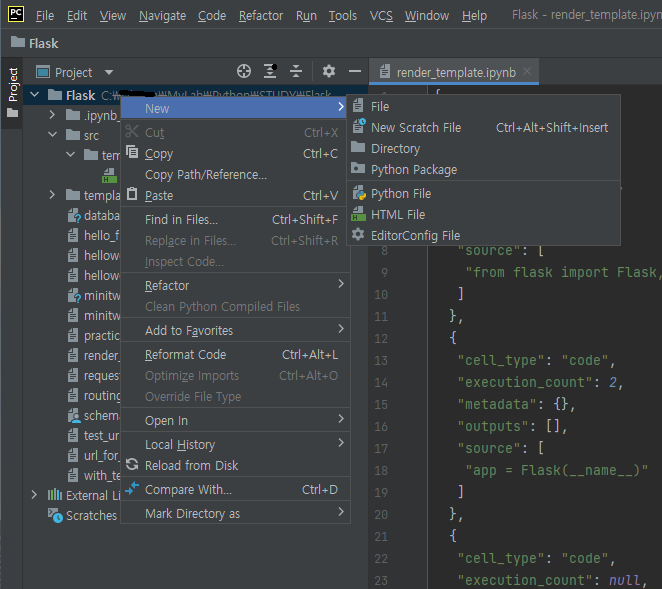Close the render_template.ipynb tab
Viewport: 662px width, 589px height.
pyautogui.click(x=527, y=71)
